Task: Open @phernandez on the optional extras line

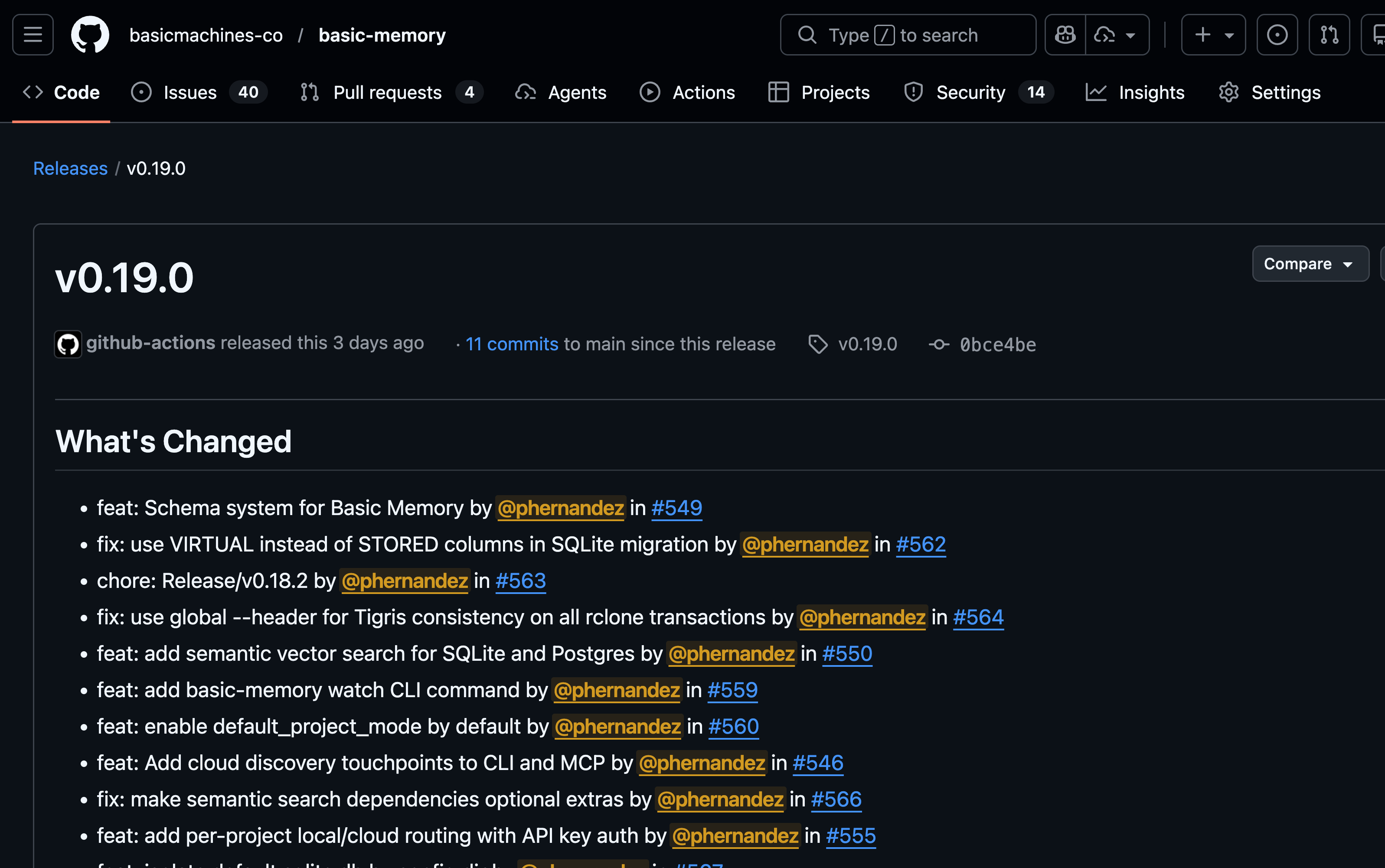Action: pos(720,799)
